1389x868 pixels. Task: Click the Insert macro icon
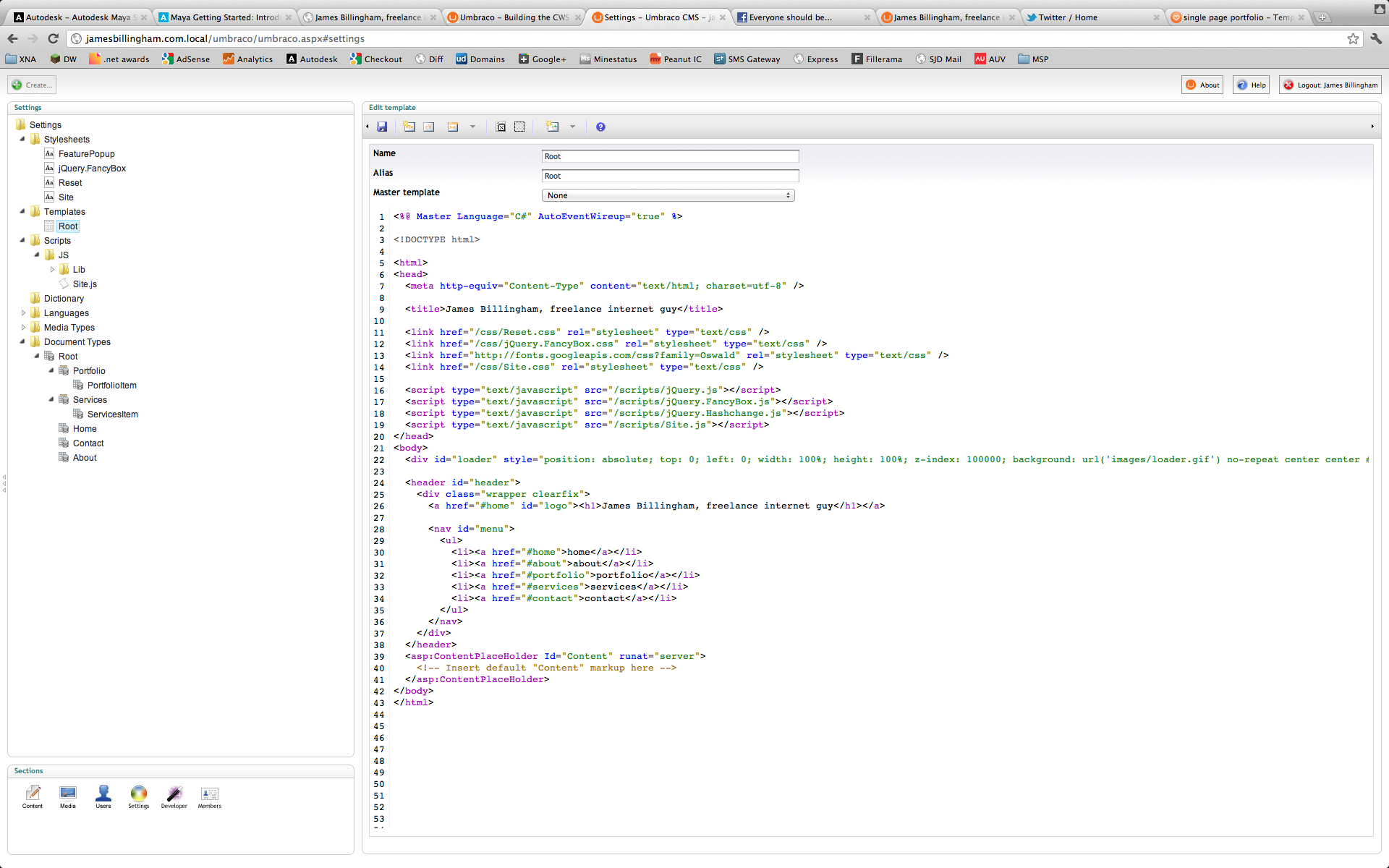(453, 127)
